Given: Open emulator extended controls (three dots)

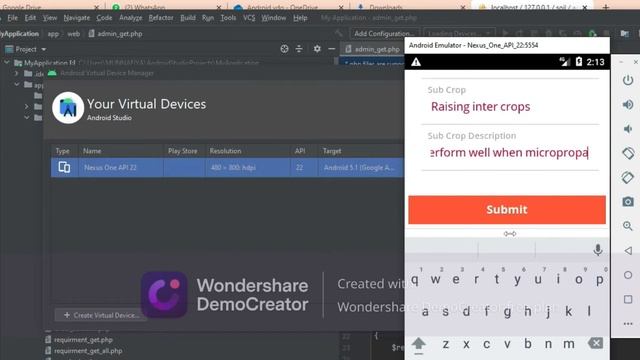Looking at the screenshot, I should 628,324.
